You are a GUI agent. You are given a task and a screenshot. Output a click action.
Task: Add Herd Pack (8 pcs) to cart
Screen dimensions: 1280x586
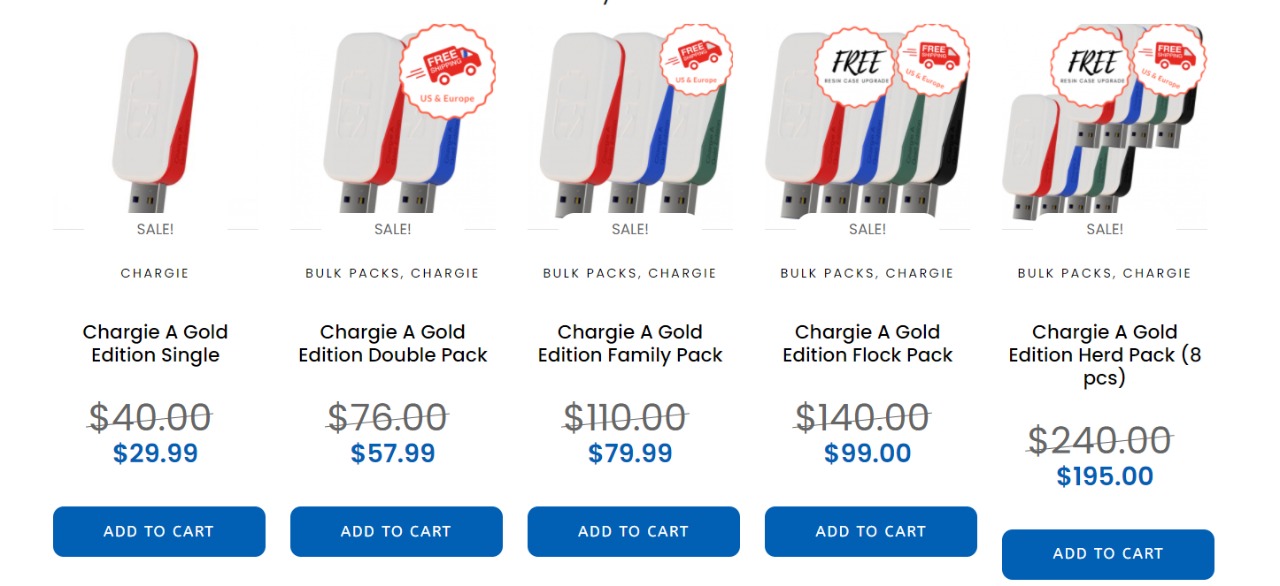point(1108,553)
